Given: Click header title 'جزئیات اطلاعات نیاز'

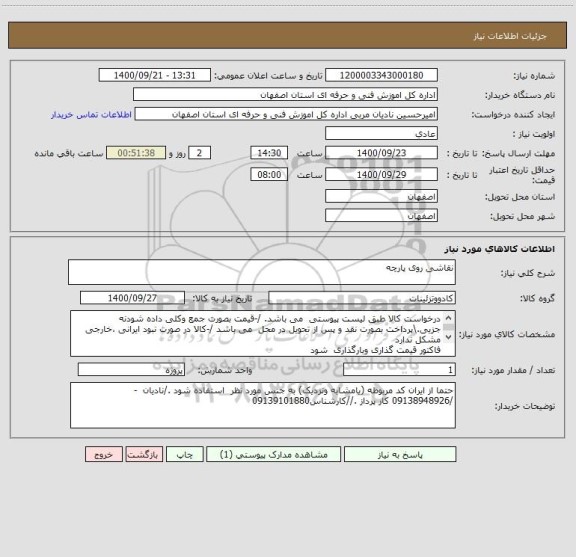Looking at the screenshot, I should [510, 36].
